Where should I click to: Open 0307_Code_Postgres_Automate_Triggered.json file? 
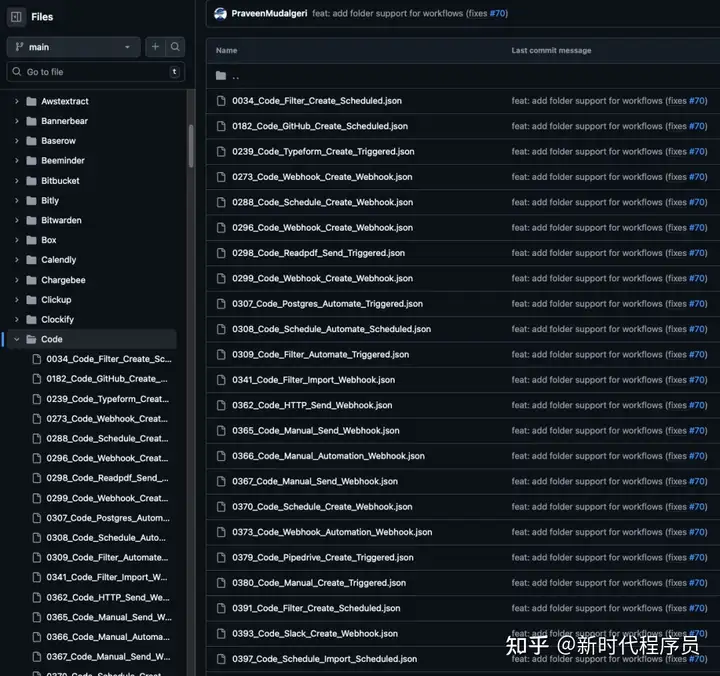point(327,304)
